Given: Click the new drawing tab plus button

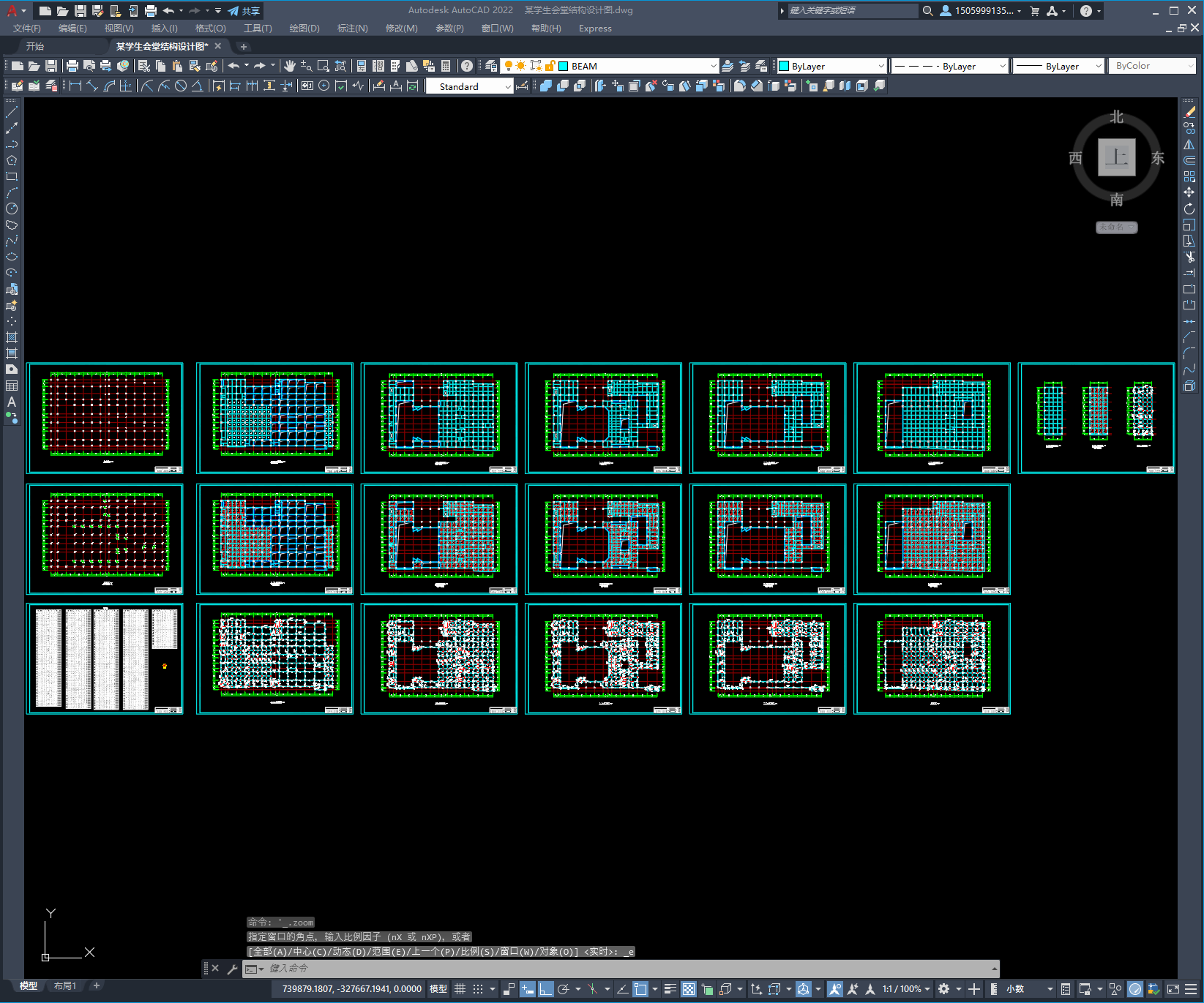Looking at the screenshot, I should coord(244,46).
